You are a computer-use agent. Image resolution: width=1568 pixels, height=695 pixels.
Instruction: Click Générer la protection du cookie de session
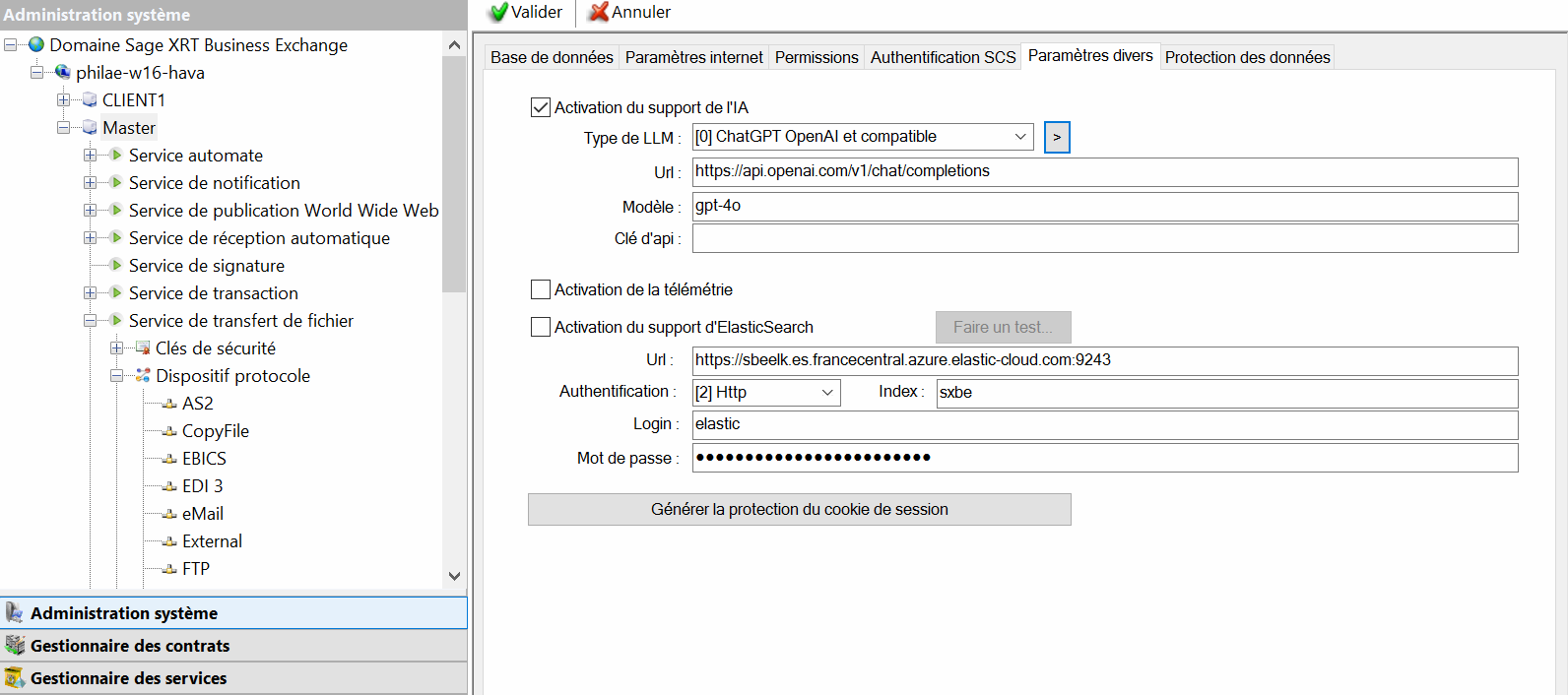(x=799, y=509)
